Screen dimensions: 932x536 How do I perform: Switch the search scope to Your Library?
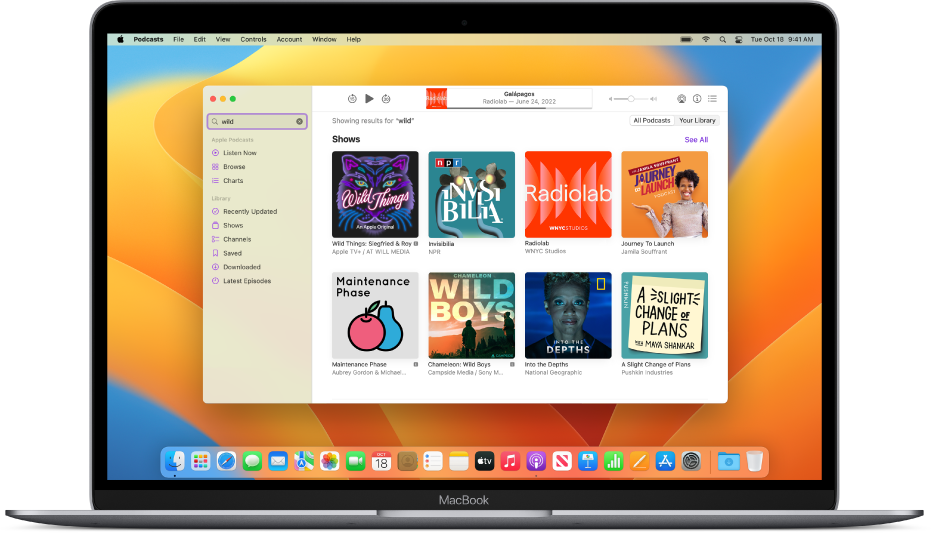(697, 121)
